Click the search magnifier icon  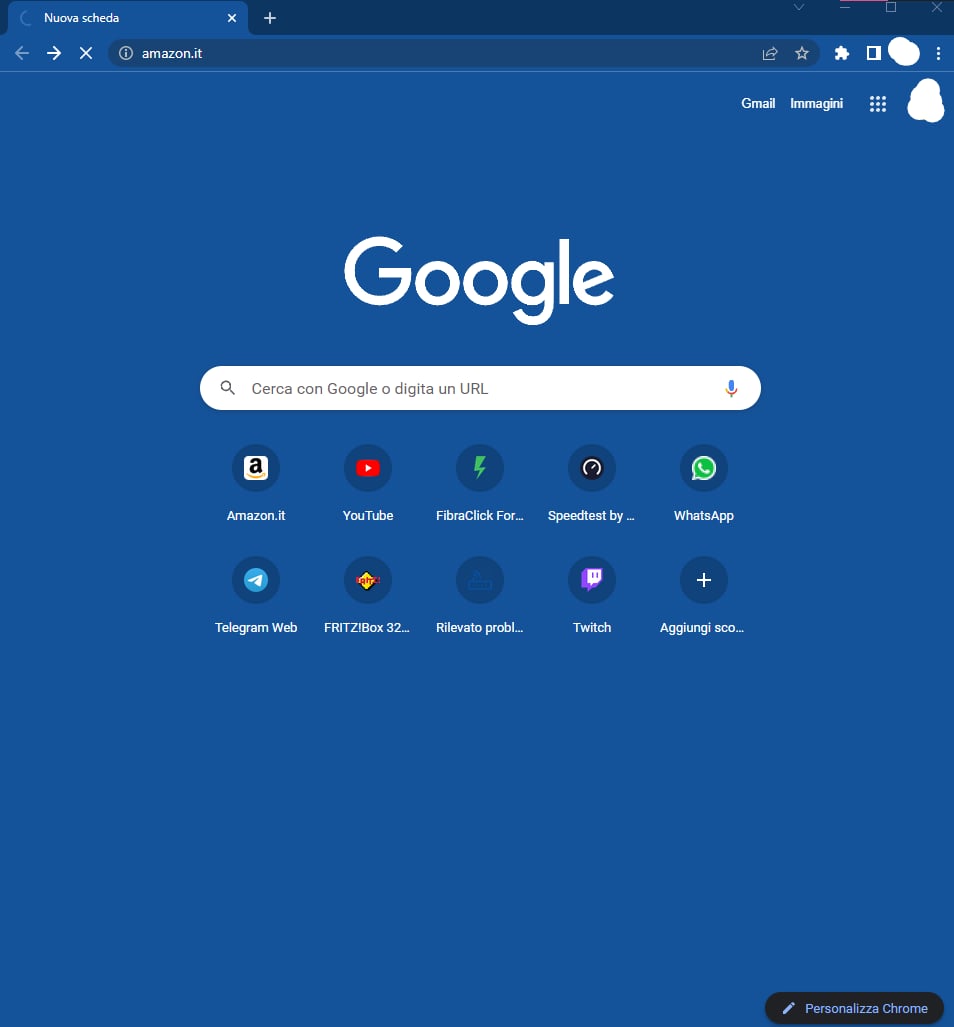[x=227, y=388]
